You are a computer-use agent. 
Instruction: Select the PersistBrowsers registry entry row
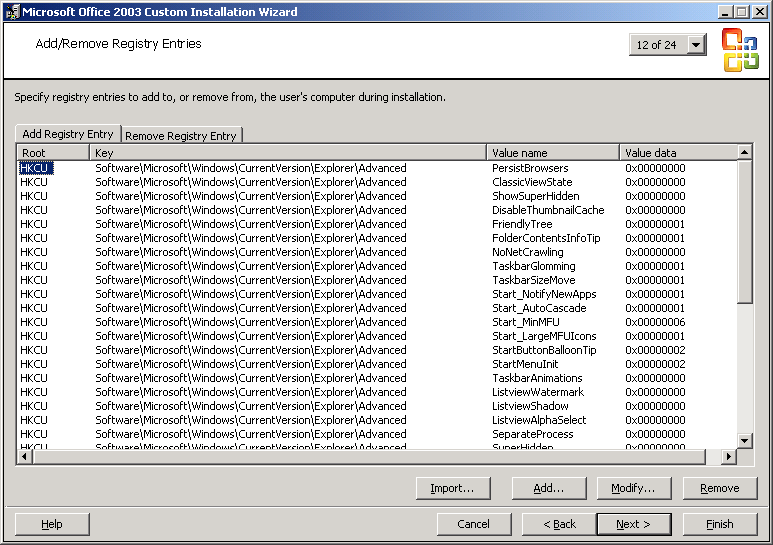(530, 168)
